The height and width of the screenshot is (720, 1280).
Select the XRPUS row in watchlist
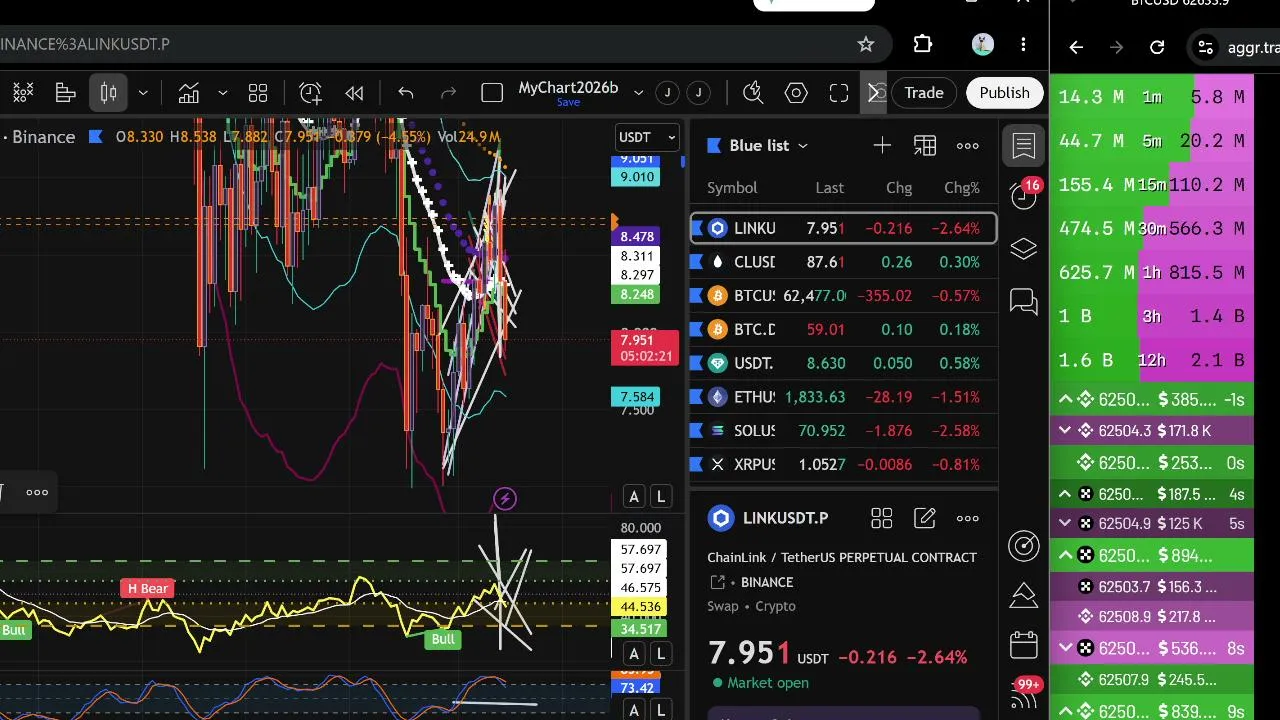844,464
